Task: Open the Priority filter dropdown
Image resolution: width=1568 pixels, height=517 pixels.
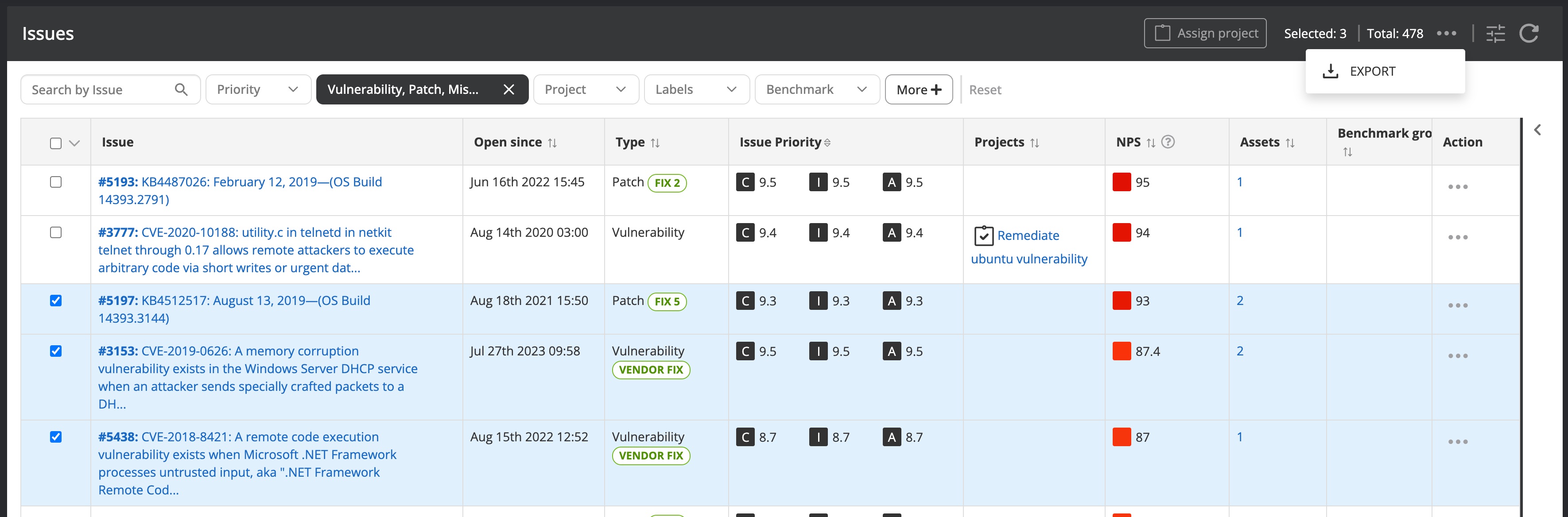Action: 258,89
